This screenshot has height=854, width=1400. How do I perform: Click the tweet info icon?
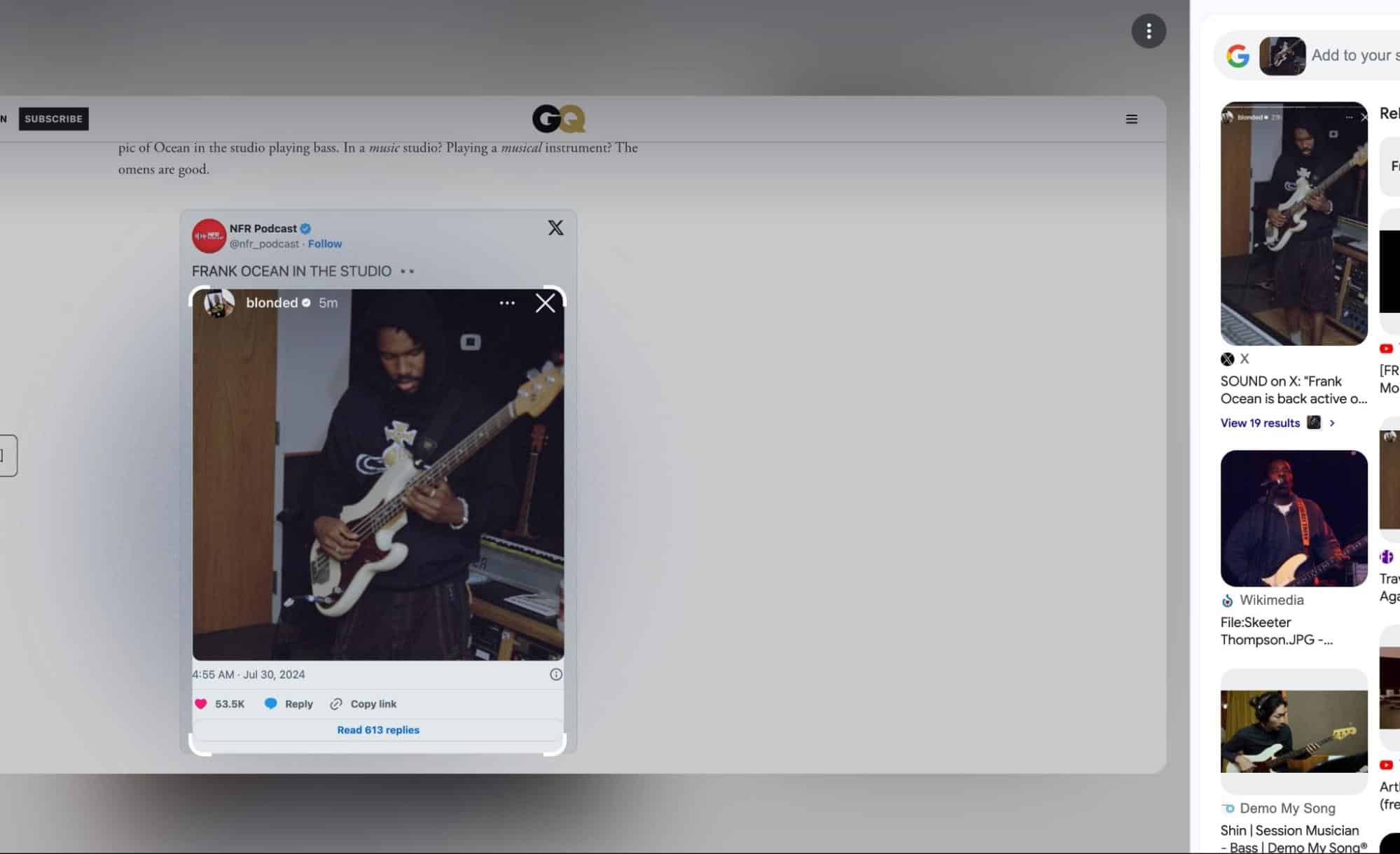click(x=556, y=675)
